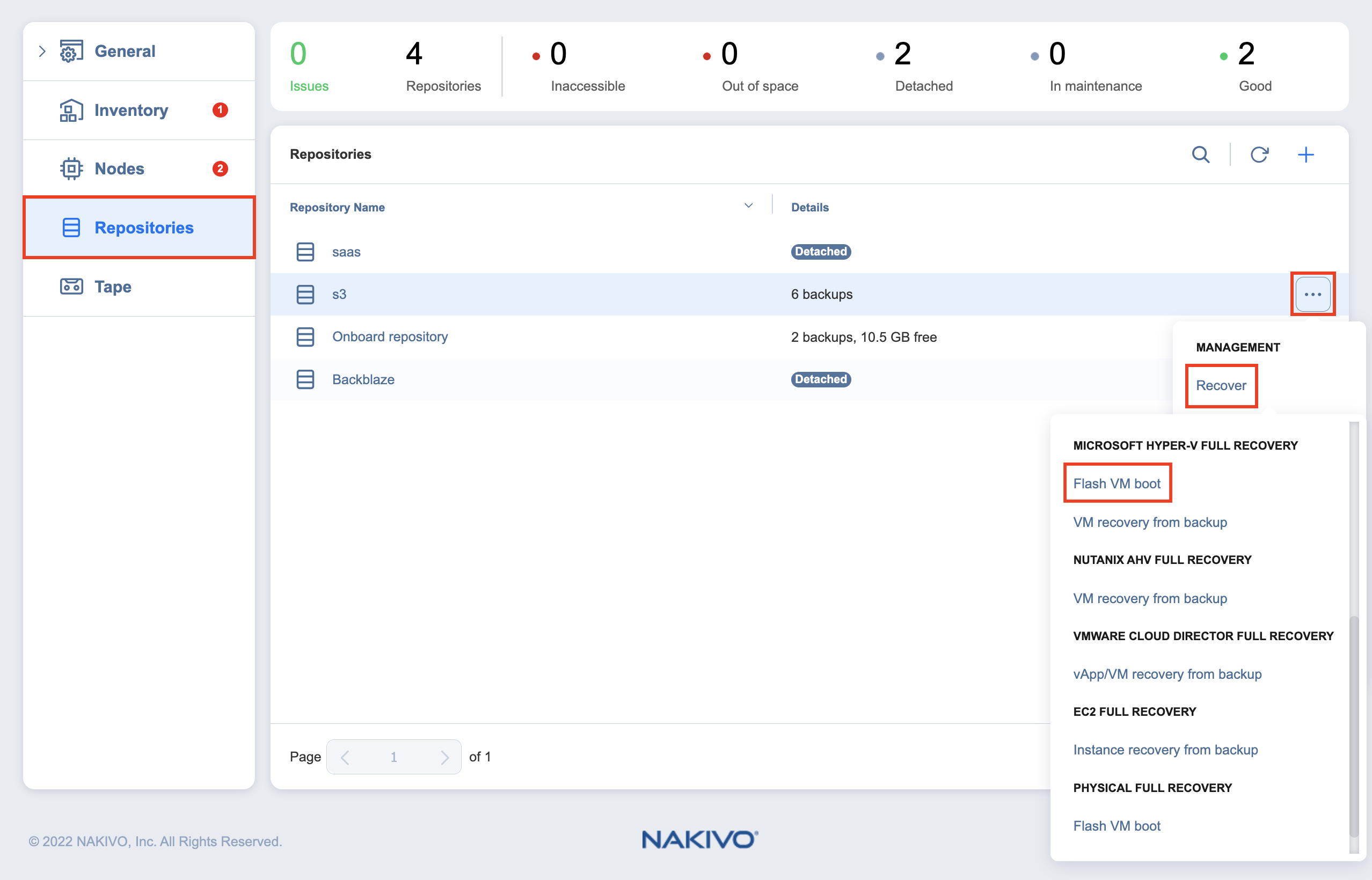The height and width of the screenshot is (880, 1372).
Task: Open the three-dots menu for s3
Action: pos(1312,294)
